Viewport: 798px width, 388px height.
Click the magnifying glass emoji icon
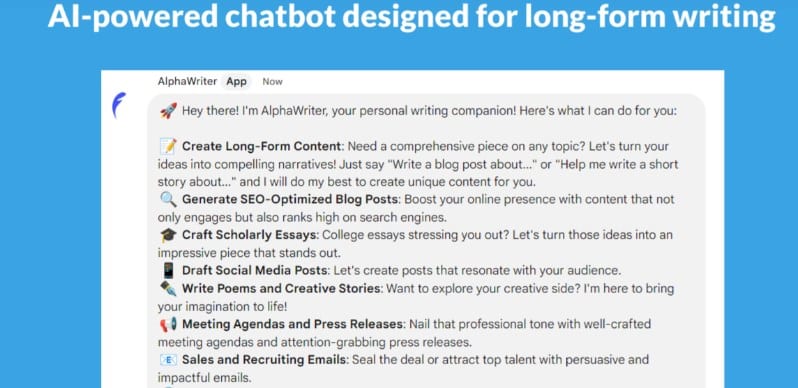click(168, 199)
